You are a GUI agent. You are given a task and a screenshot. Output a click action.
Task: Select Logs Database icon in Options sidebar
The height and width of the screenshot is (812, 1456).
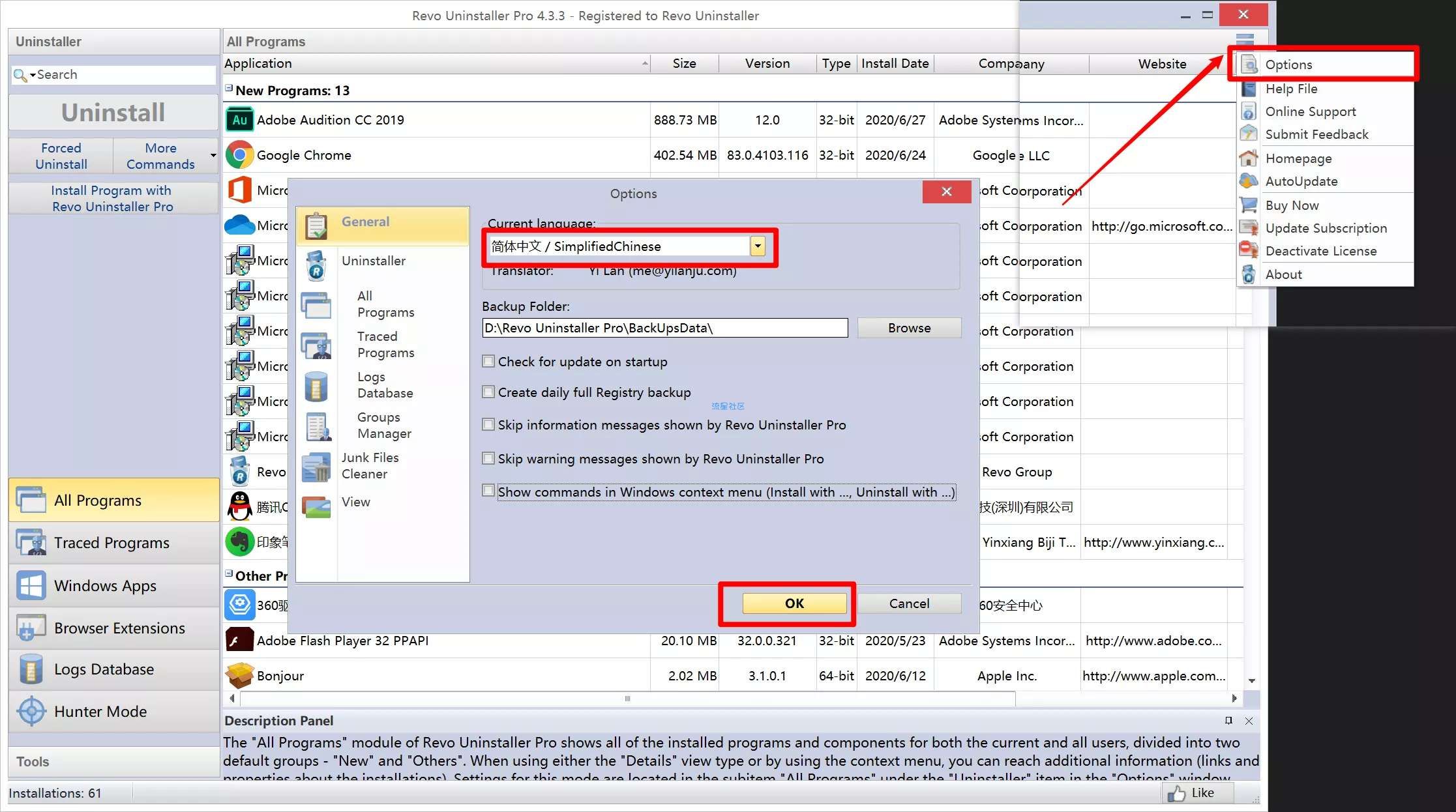[316, 386]
